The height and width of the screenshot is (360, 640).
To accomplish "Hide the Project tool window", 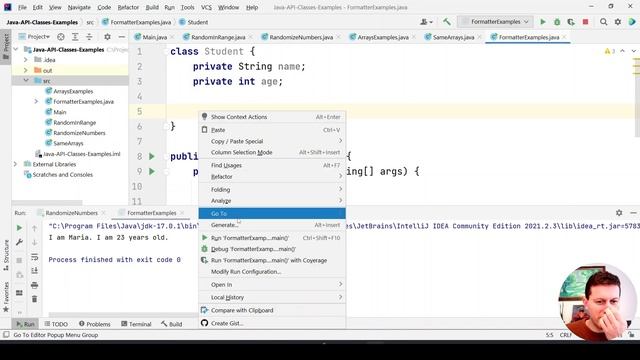I will pyautogui.click(x=122, y=37).
